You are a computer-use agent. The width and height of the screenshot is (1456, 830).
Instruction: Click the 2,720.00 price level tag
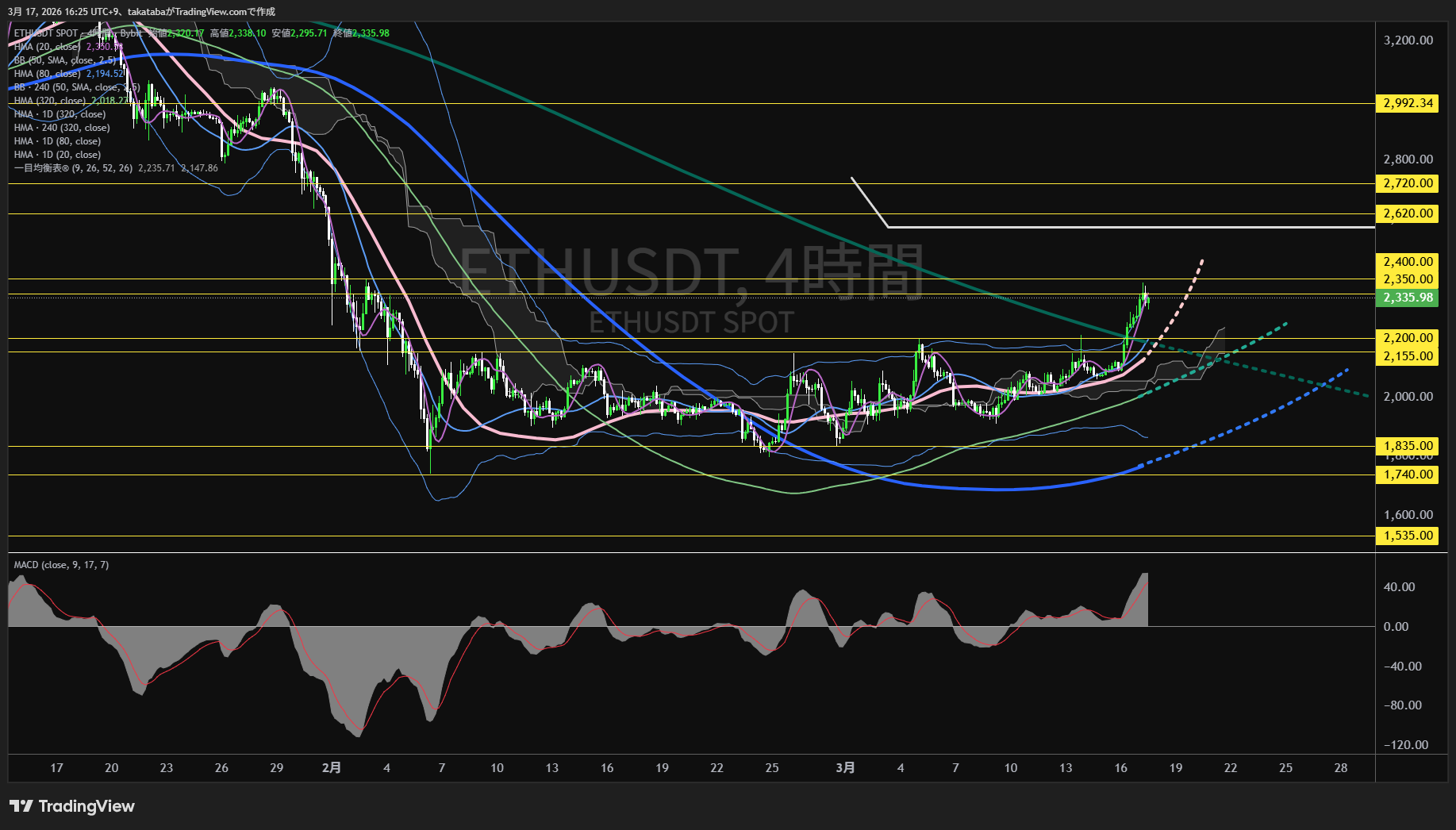(x=1408, y=183)
